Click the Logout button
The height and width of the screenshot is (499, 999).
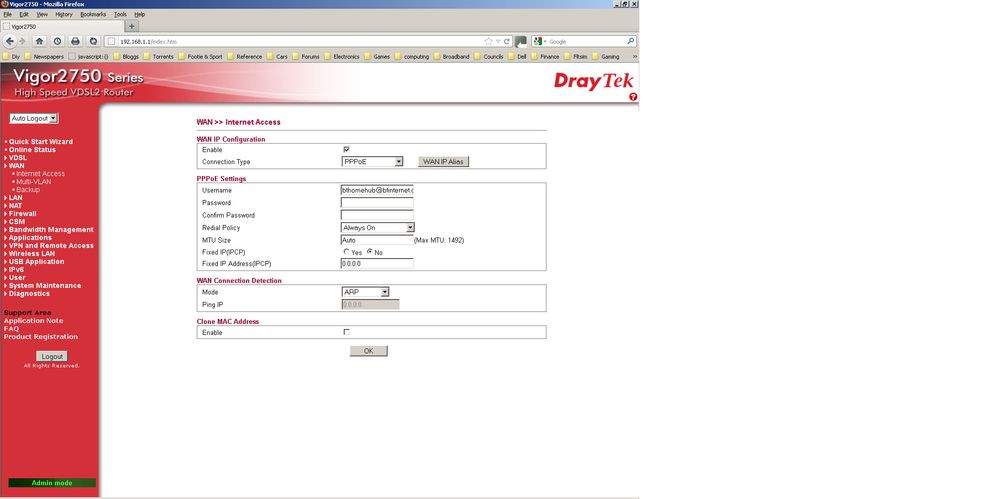pos(52,356)
